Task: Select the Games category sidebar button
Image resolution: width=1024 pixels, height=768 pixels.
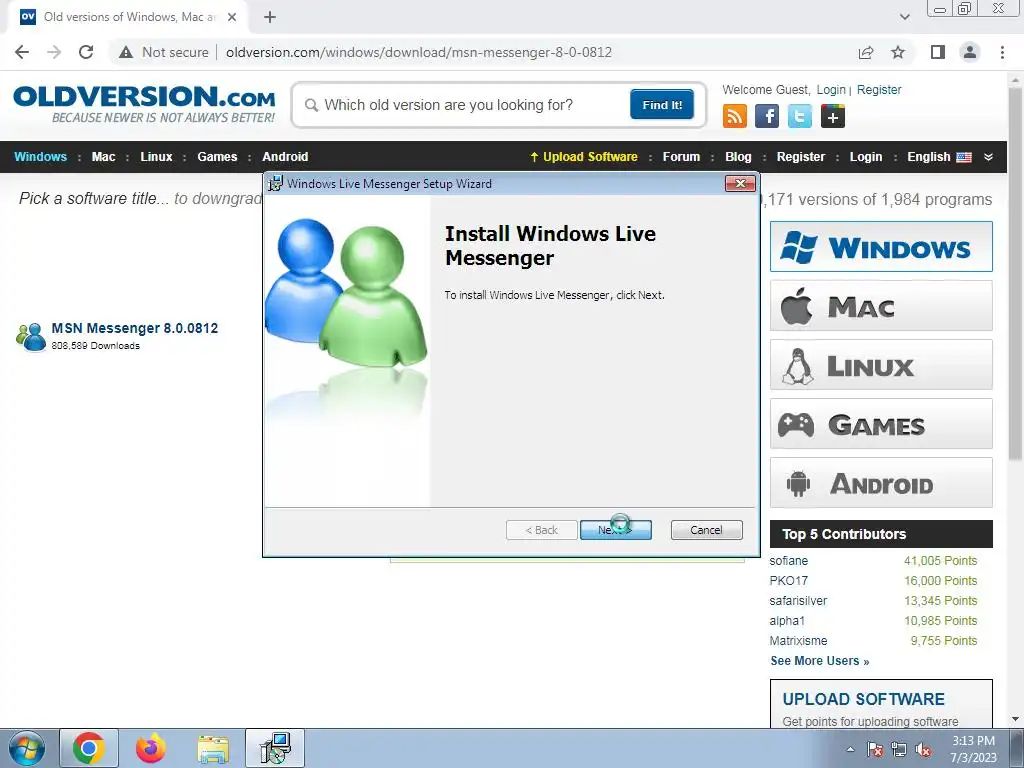Action: [881, 424]
